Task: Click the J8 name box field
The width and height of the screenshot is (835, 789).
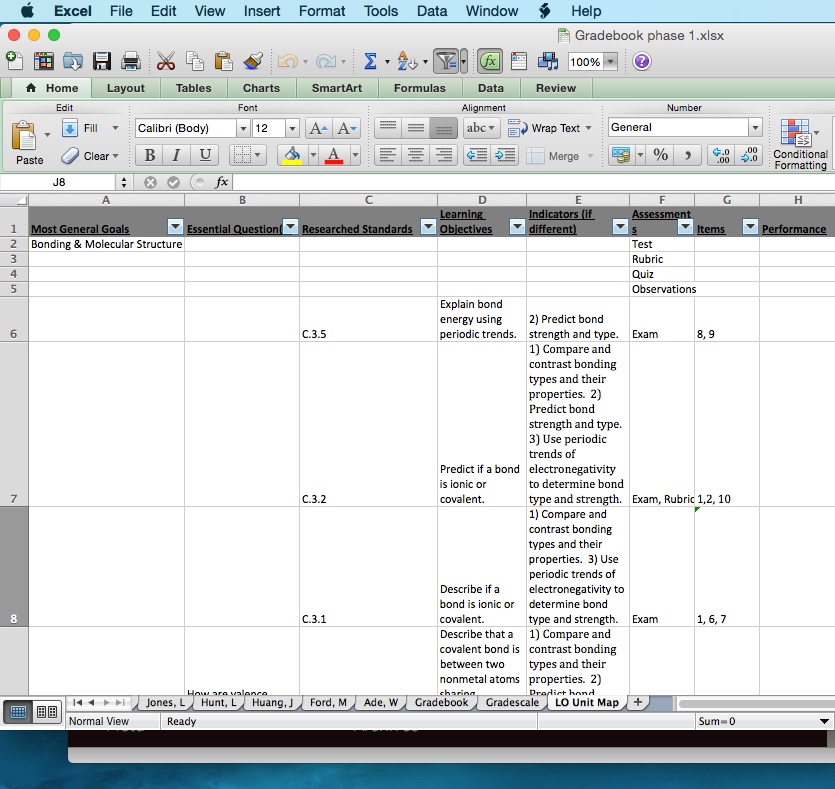Action: [58, 183]
